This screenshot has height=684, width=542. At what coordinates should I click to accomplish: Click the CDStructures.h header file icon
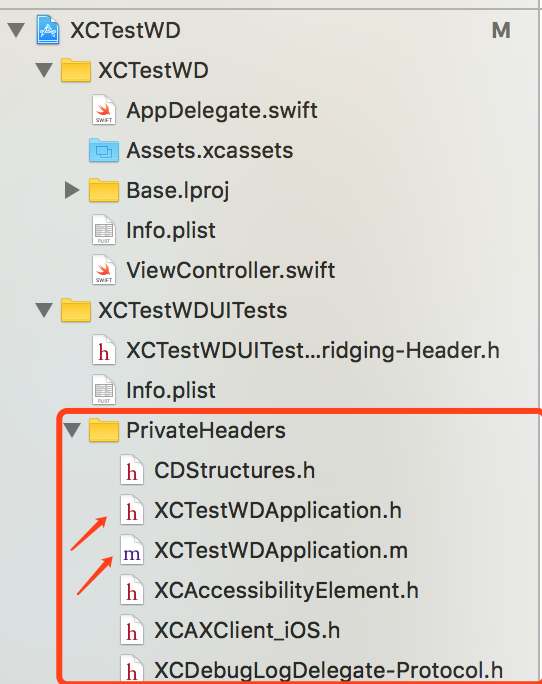132,470
